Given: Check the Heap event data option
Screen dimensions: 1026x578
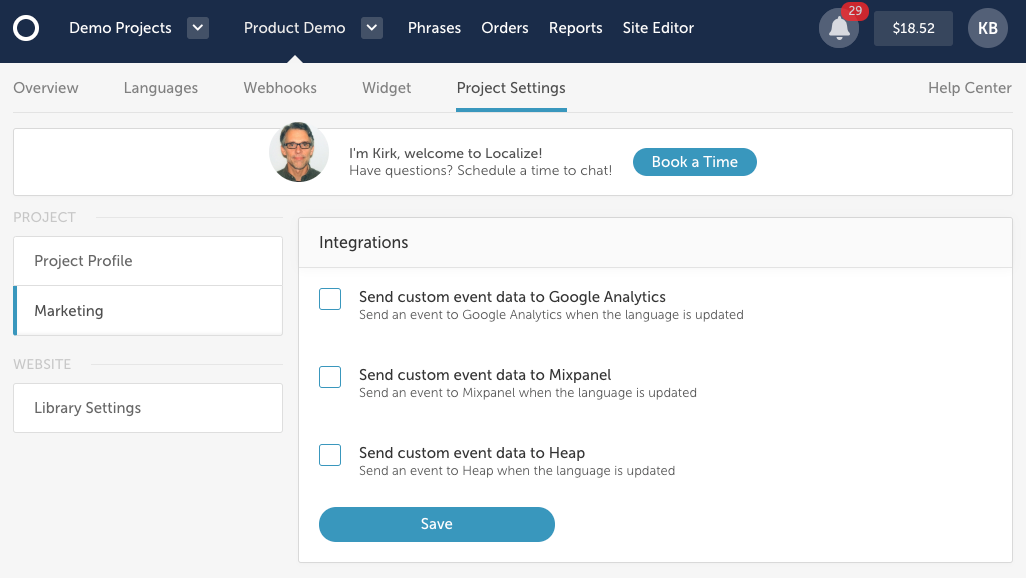Looking at the screenshot, I should point(330,455).
